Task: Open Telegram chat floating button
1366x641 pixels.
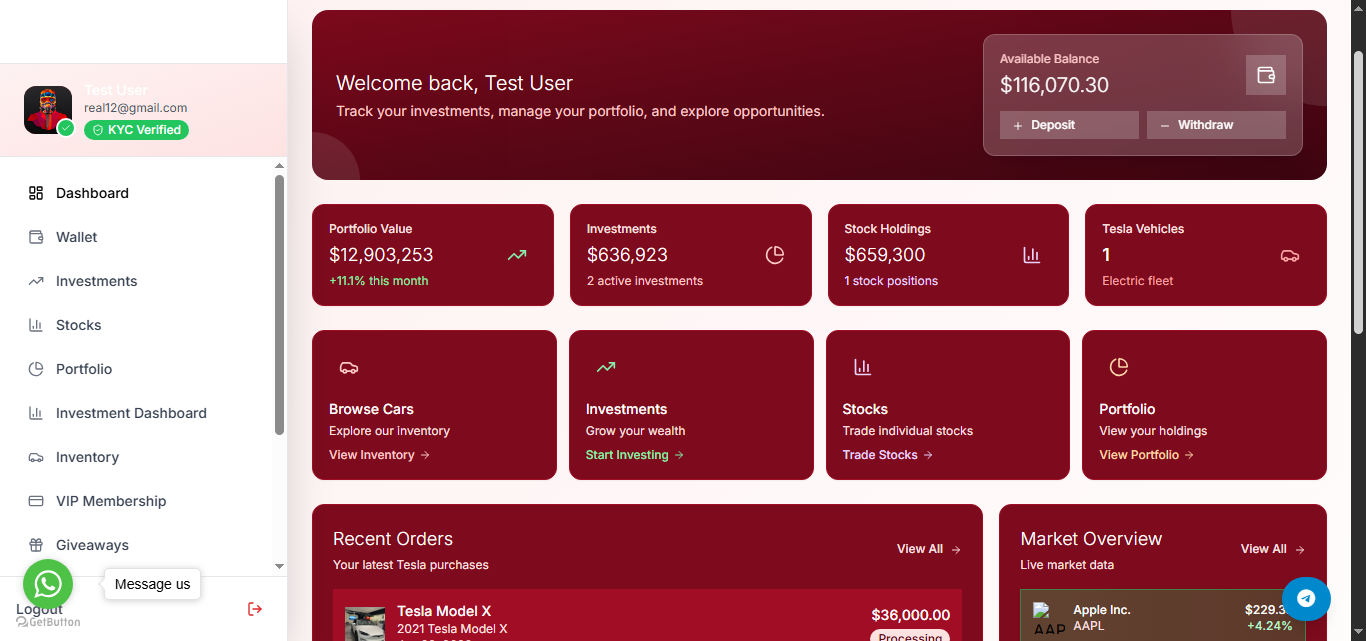Action: click(x=1306, y=598)
